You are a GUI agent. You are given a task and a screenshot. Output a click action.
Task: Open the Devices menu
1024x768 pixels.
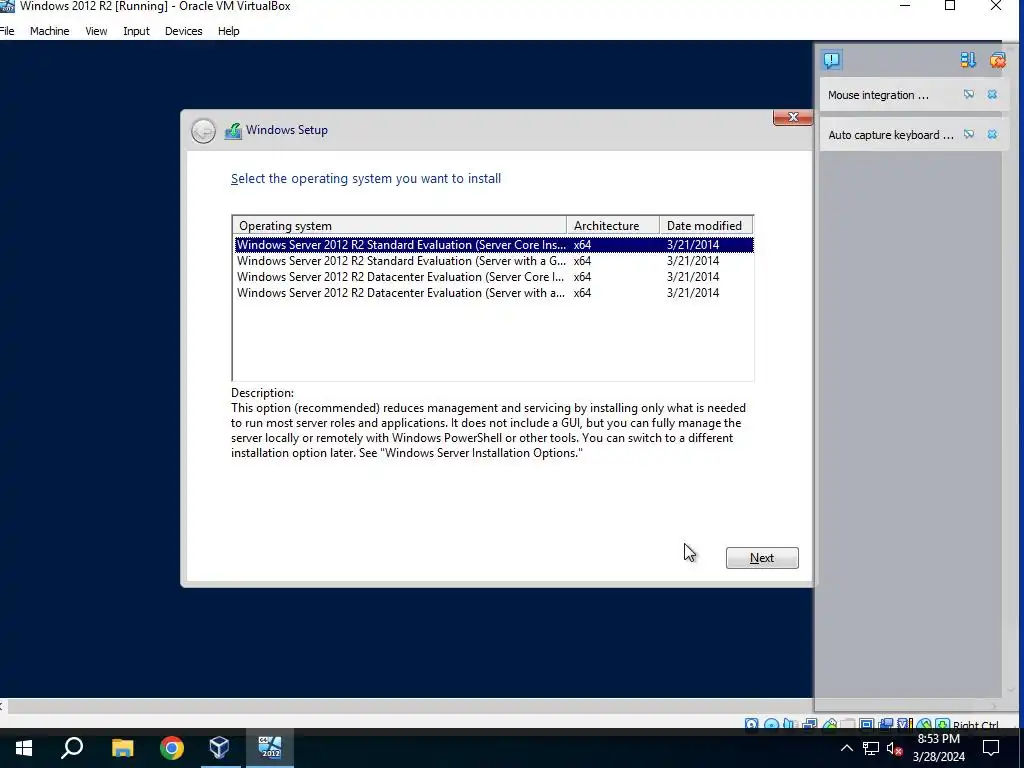pyautogui.click(x=184, y=31)
